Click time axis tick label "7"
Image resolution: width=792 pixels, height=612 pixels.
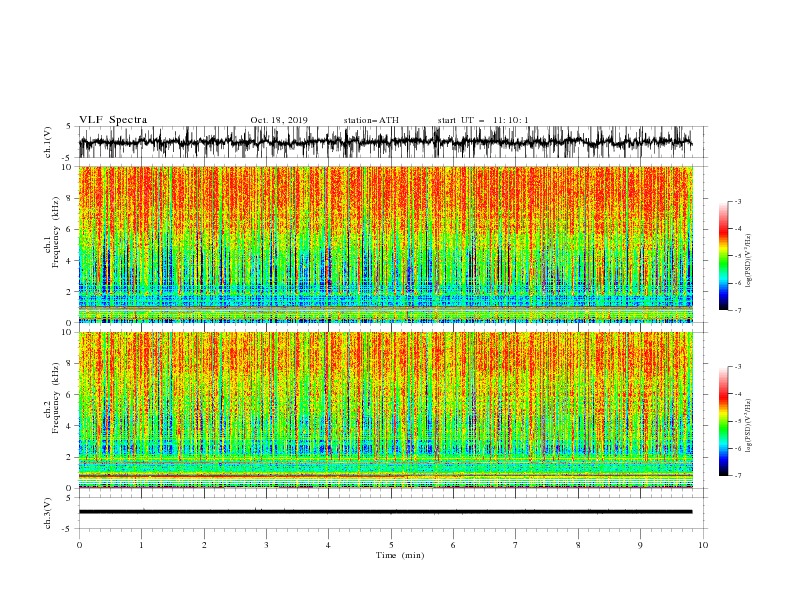516,545
